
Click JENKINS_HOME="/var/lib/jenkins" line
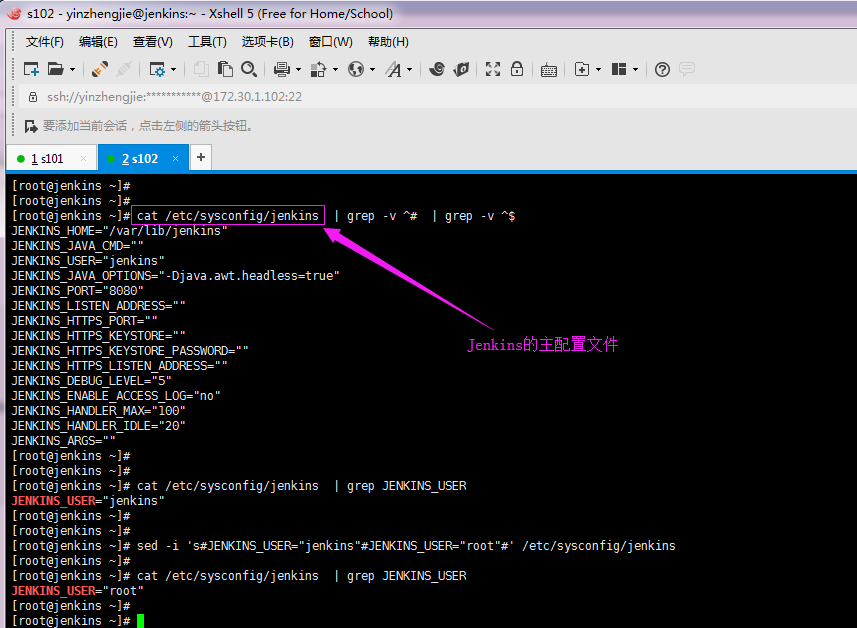pyautogui.click(x=120, y=231)
